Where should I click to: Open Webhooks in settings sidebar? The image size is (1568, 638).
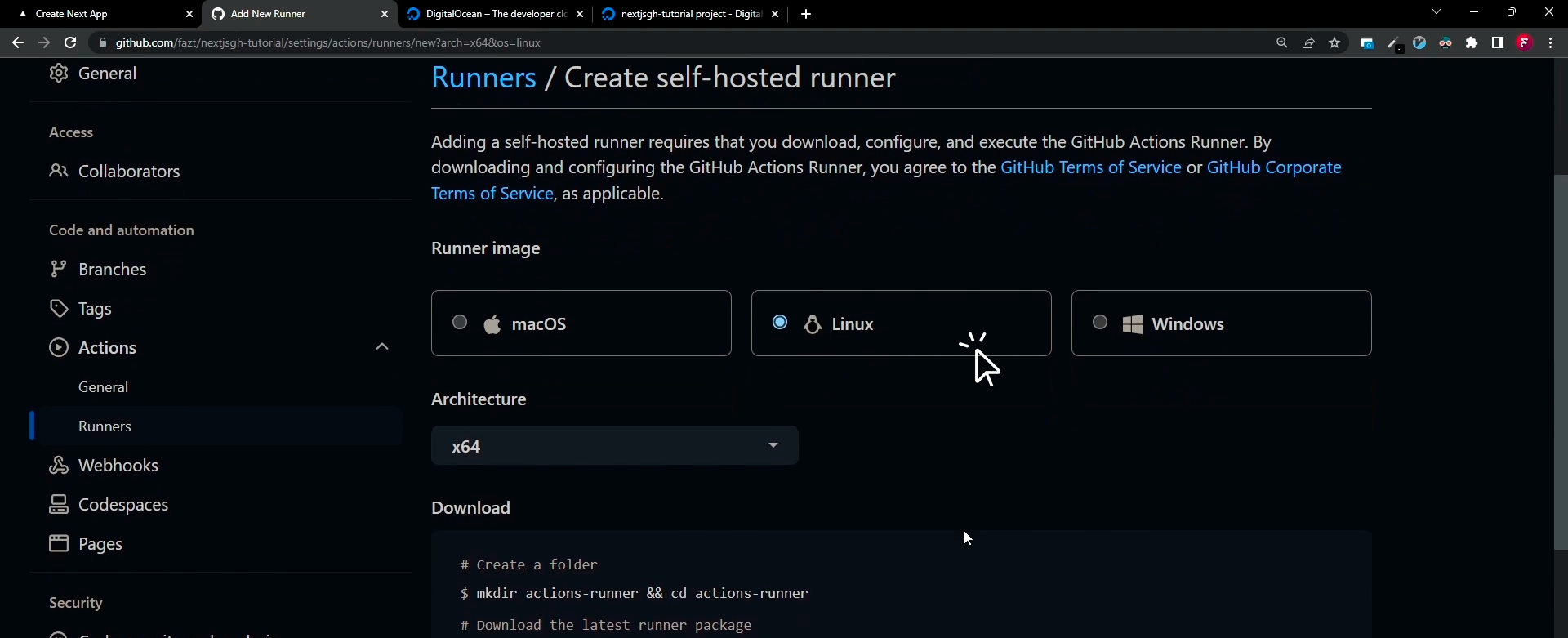click(118, 466)
